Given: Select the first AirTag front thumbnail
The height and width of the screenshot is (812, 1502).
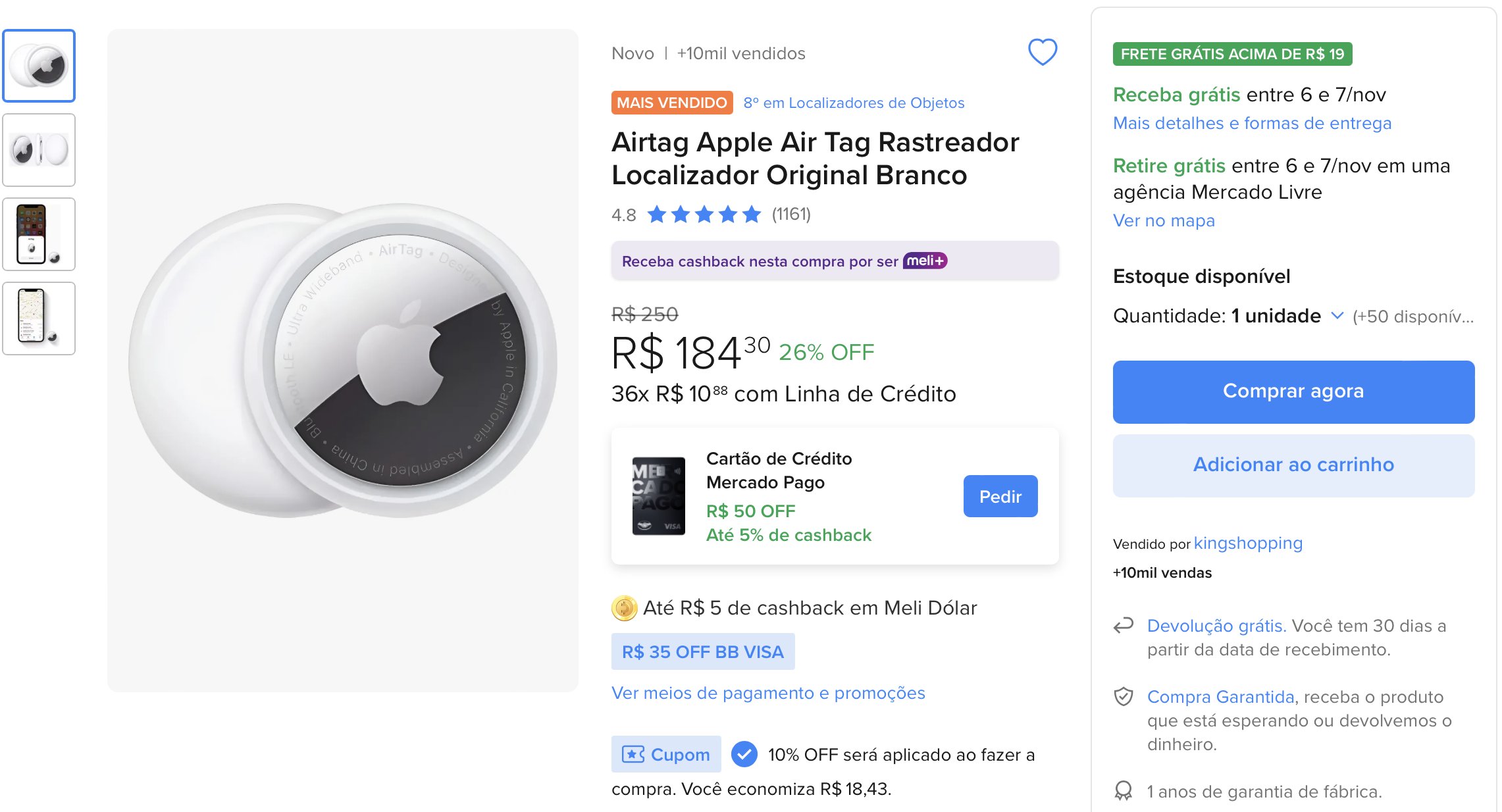Looking at the screenshot, I should [39, 66].
